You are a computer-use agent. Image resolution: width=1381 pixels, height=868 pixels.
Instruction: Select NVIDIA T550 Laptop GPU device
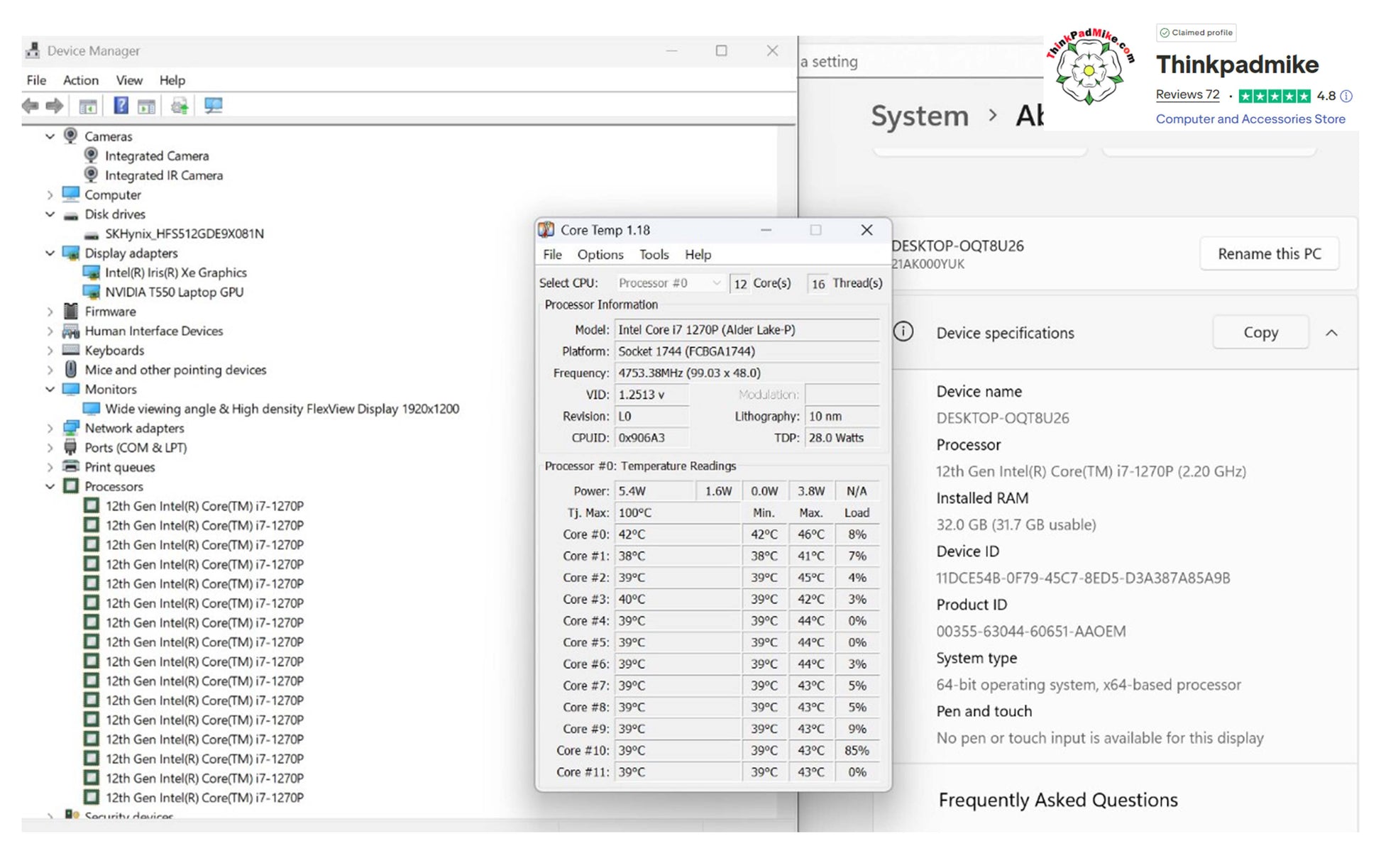click(x=174, y=292)
